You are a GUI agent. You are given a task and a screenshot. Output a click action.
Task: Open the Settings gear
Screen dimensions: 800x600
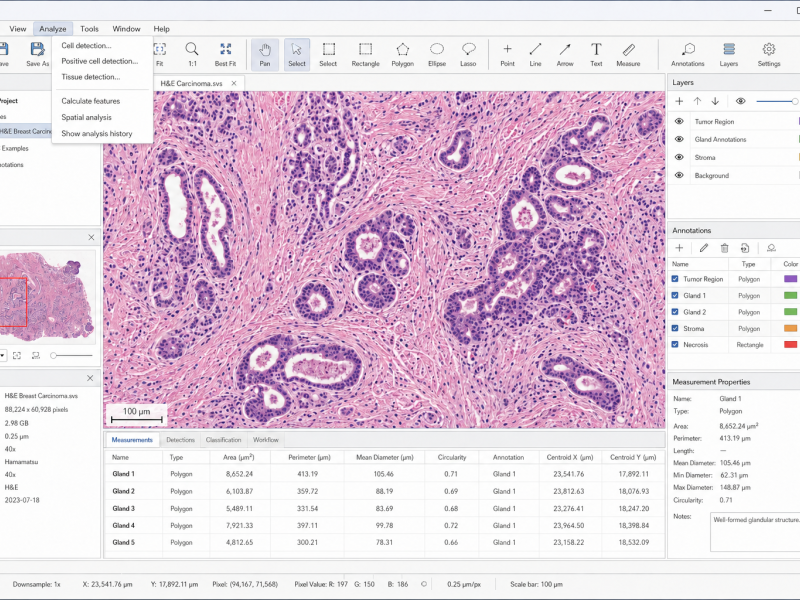pos(769,54)
